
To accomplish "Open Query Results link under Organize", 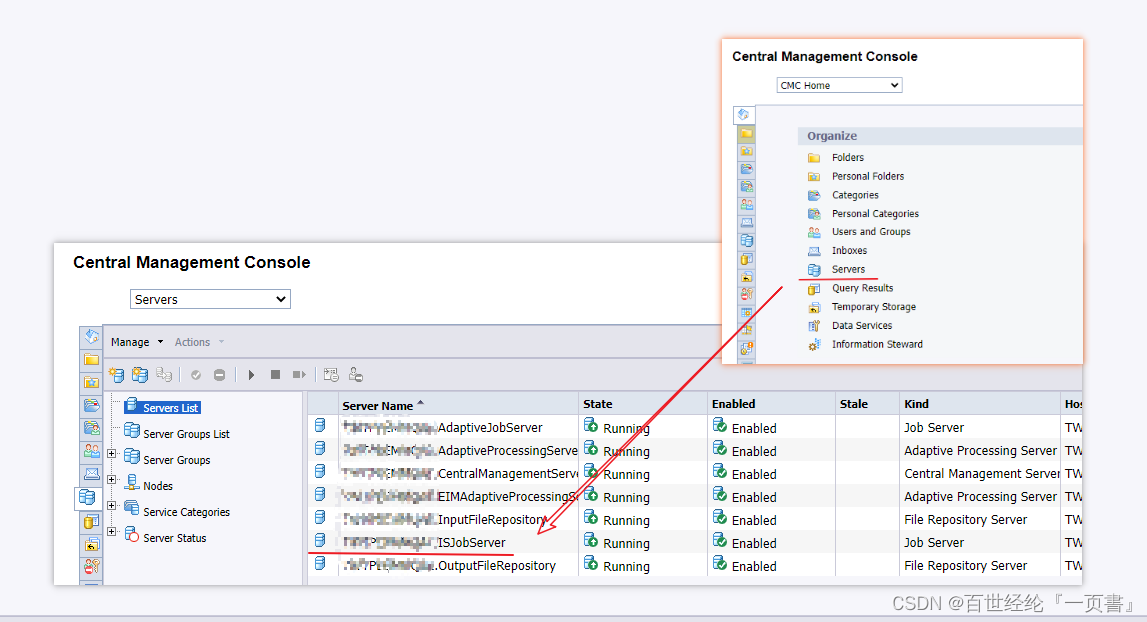I will click(x=862, y=288).
